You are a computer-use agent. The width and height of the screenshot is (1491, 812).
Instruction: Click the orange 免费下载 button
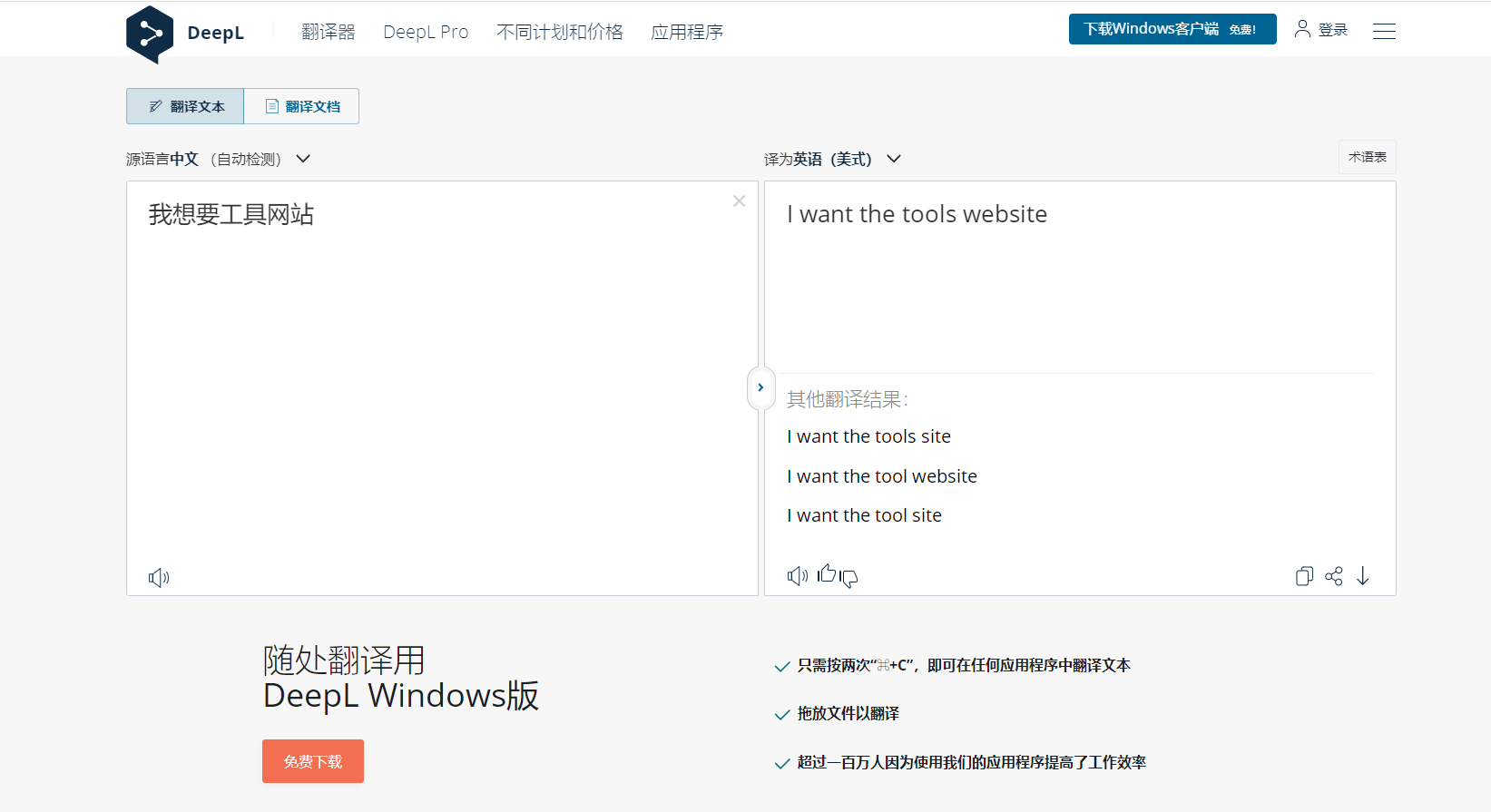(313, 761)
